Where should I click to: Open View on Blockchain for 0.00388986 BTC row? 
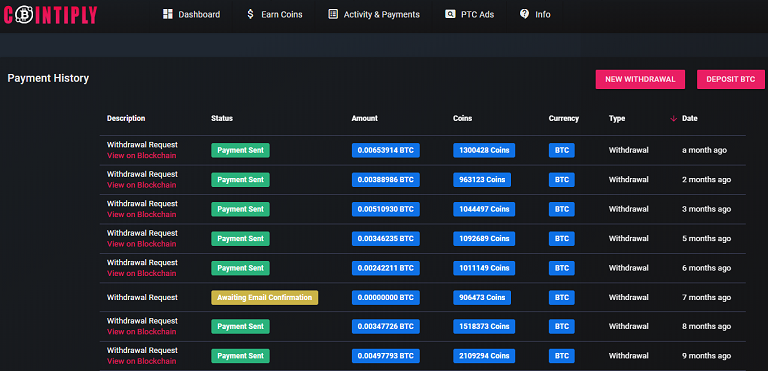pyautogui.click(x=142, y=185)
